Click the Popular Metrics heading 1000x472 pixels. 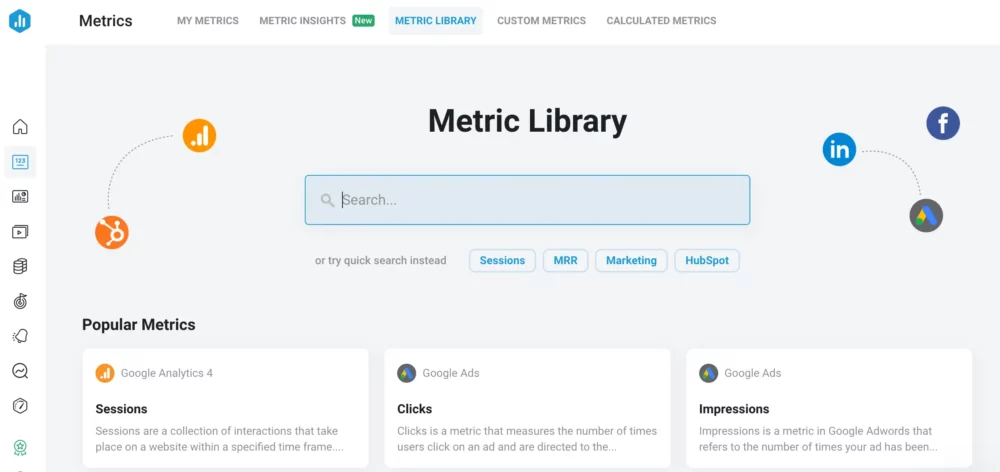click(139, 325)
